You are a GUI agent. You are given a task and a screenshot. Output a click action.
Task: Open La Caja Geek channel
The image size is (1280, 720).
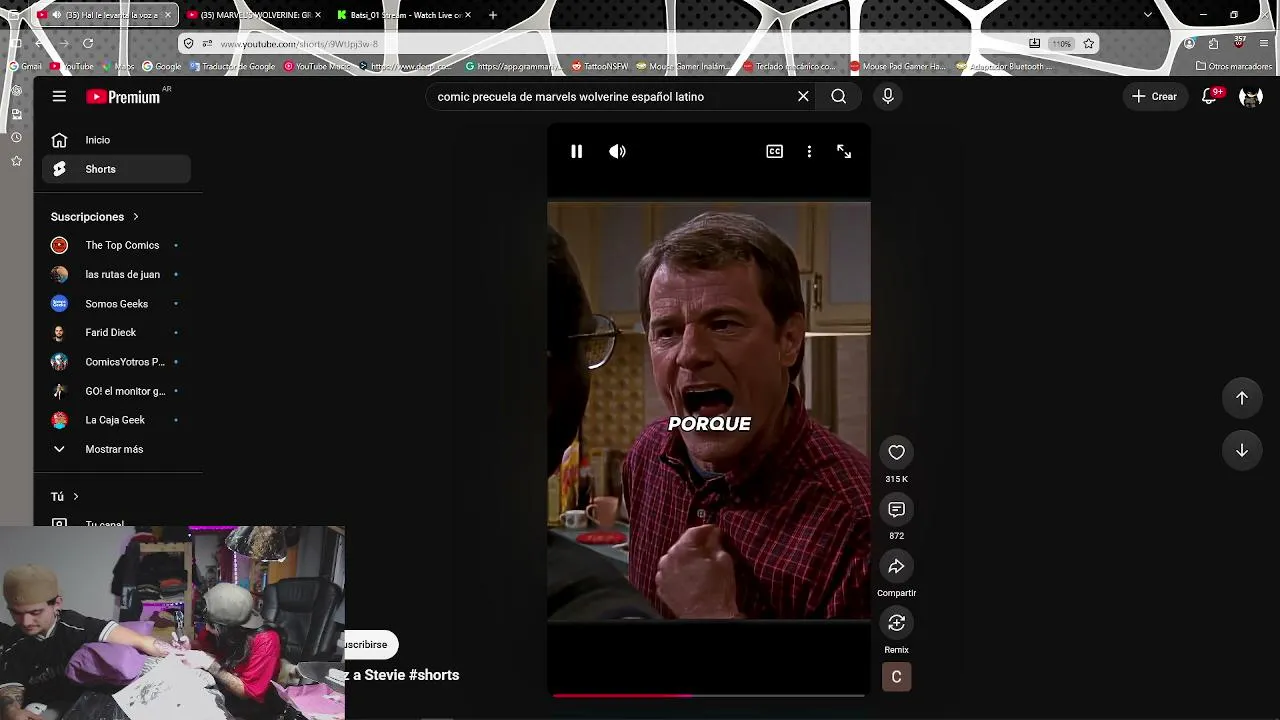116,420
